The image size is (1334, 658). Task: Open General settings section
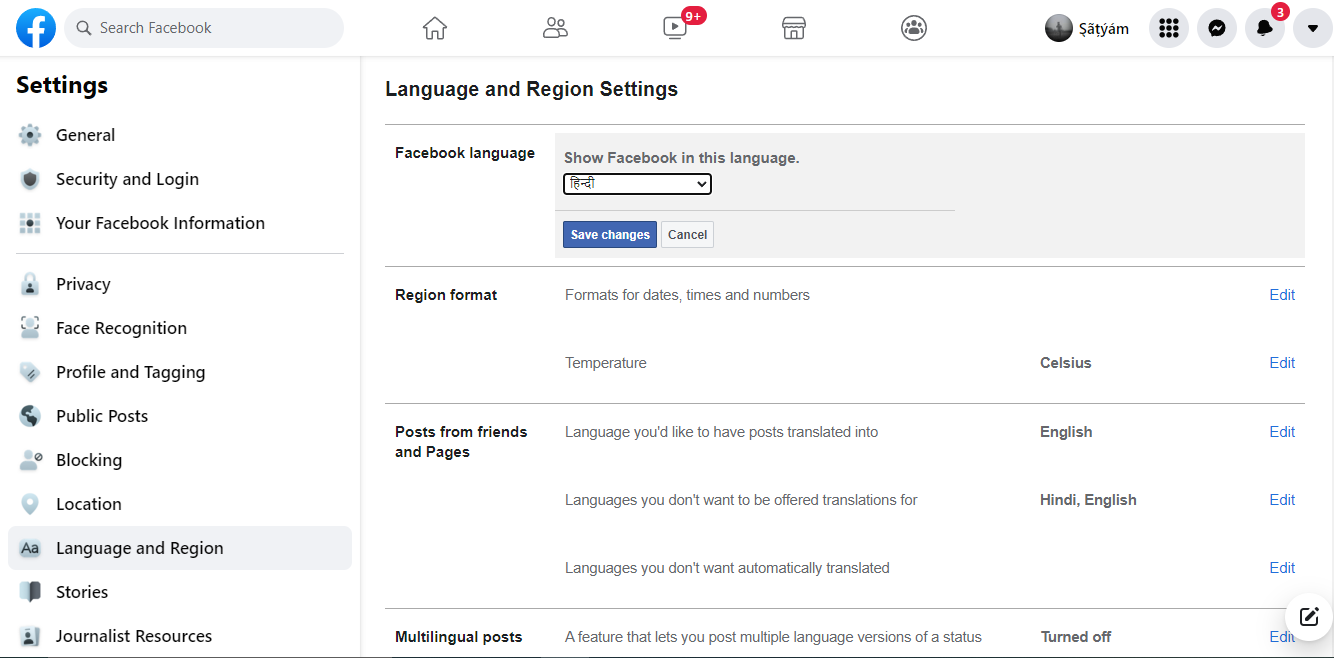[180, 135]
